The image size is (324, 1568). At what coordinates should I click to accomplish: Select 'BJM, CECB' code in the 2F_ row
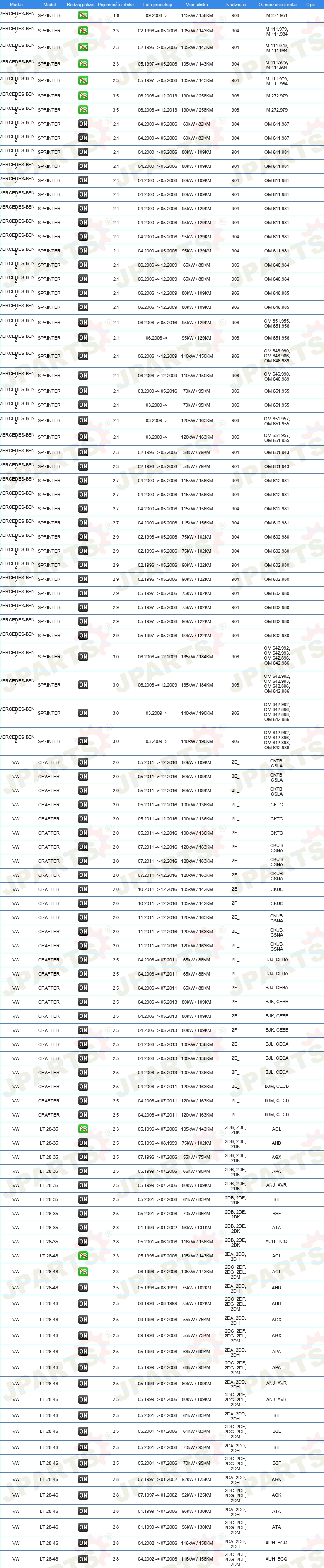pos(277,1114)
